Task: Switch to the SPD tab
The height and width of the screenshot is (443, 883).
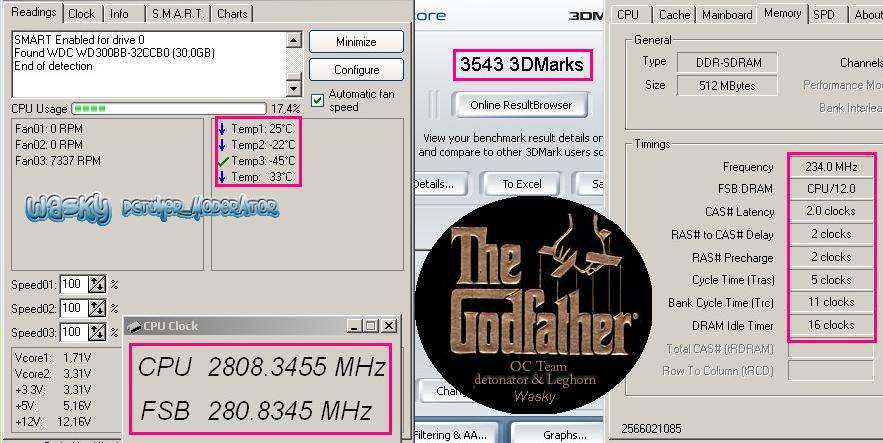Action: [x=824, y=15]
